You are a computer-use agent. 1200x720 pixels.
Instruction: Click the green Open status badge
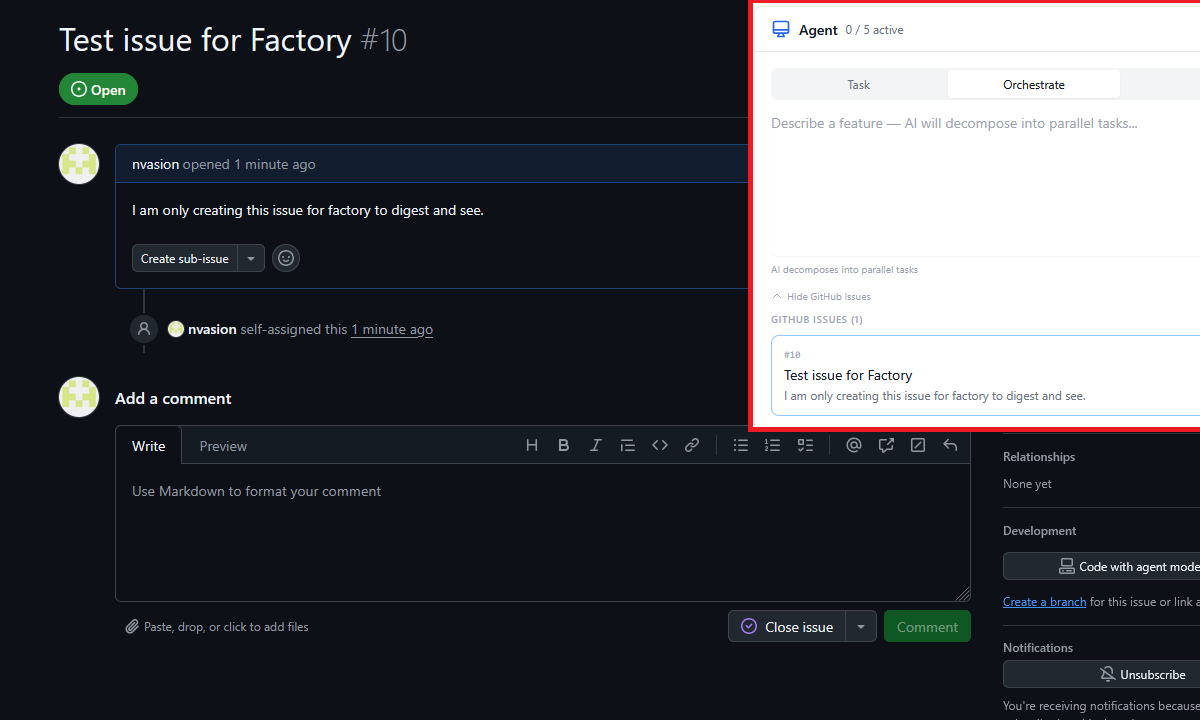click(98, 89)
